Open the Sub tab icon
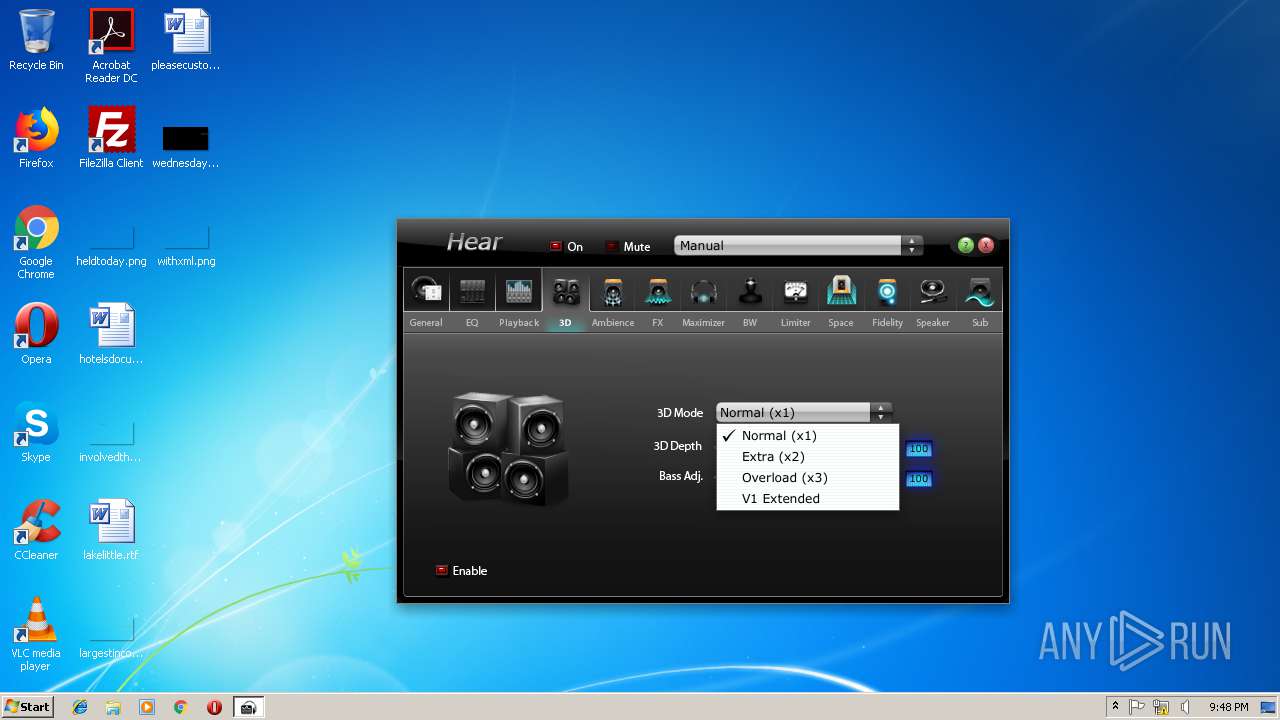1280x720 pixels. [980, 291]
